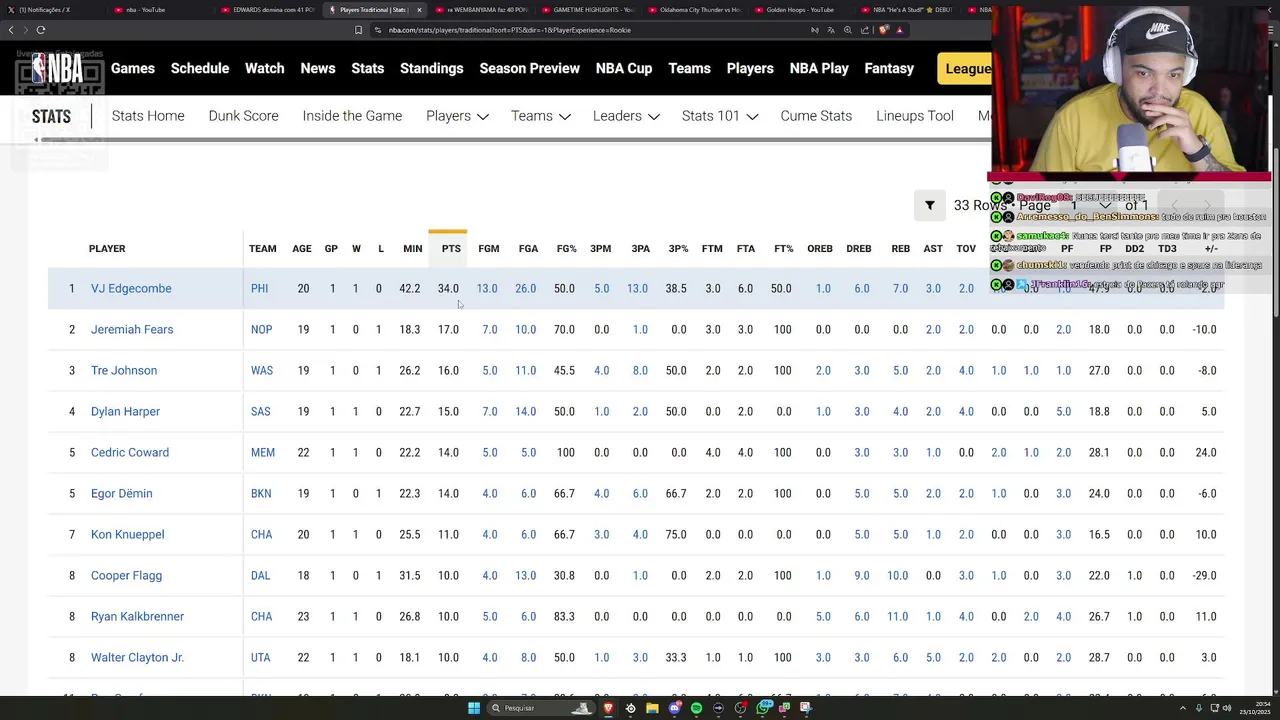Click the DAL team link
This screenshot has height=720, width=1280.
click(261, 575)
